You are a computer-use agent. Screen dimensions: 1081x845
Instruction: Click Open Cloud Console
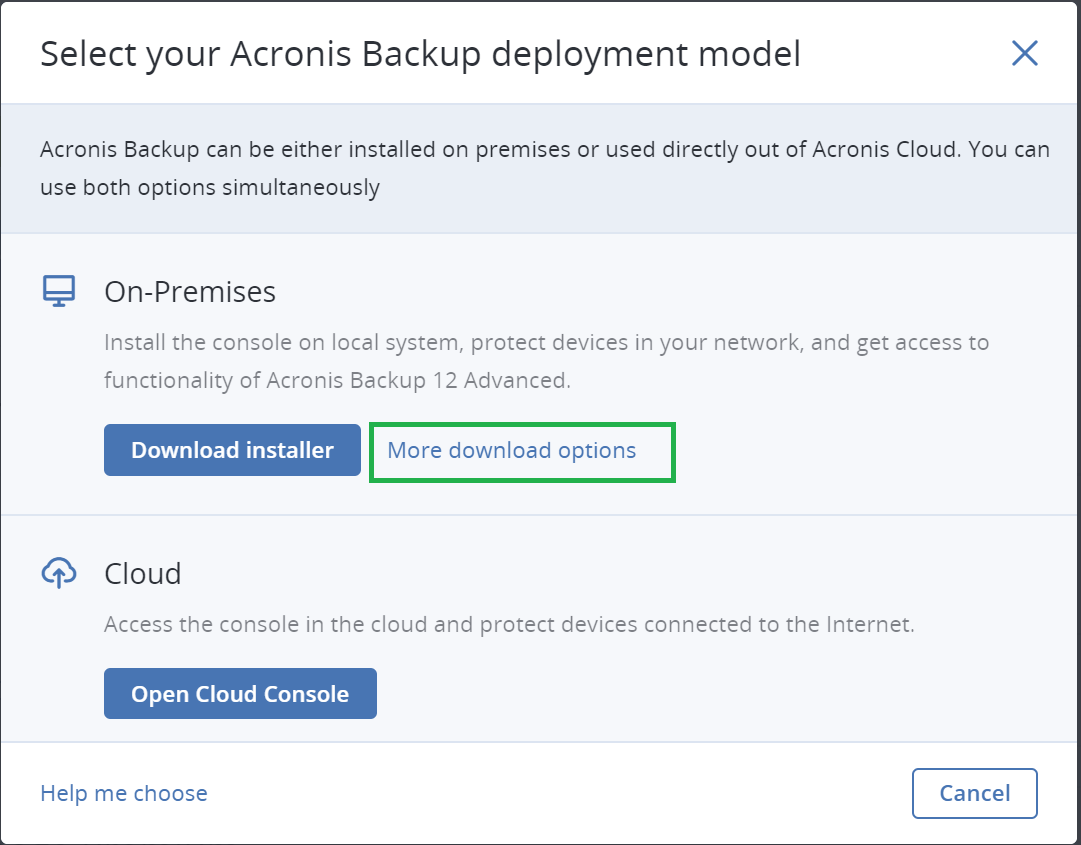point(240,693)
